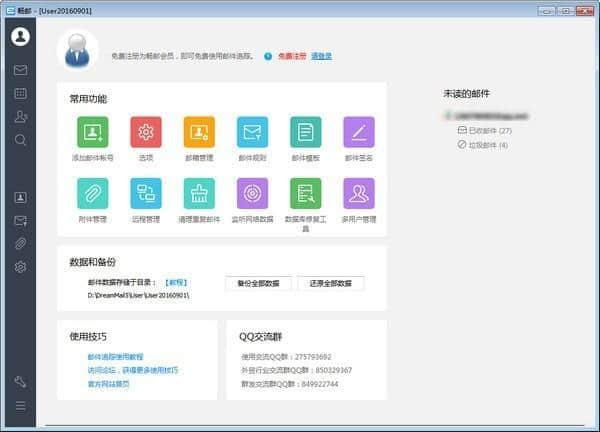Open 邮件模板 mail template icon

pyautogui.click(x=305, y=132)
